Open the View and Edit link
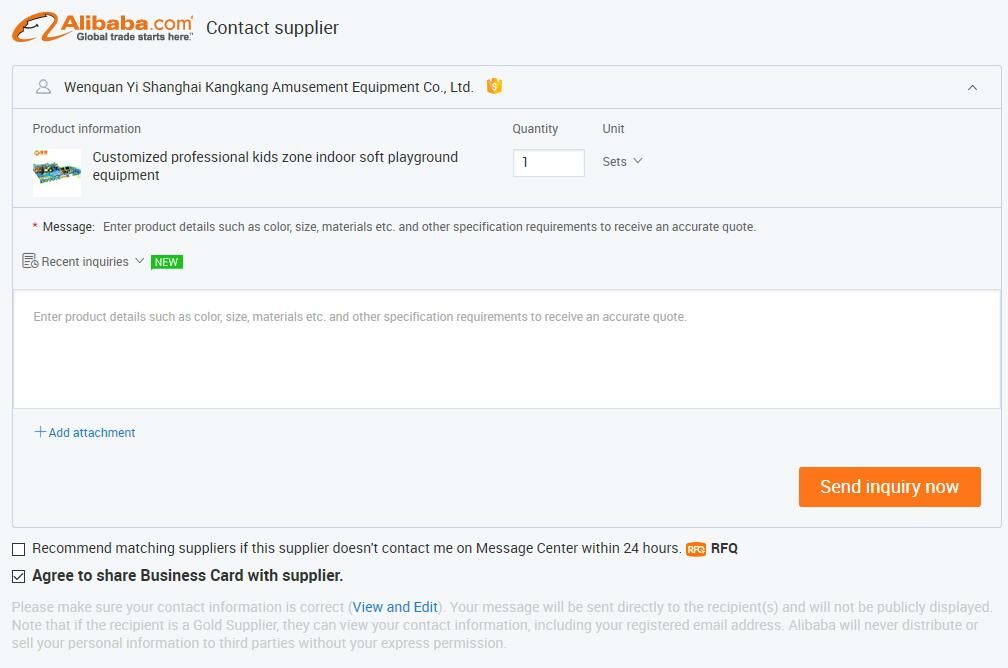 (395, 607)
